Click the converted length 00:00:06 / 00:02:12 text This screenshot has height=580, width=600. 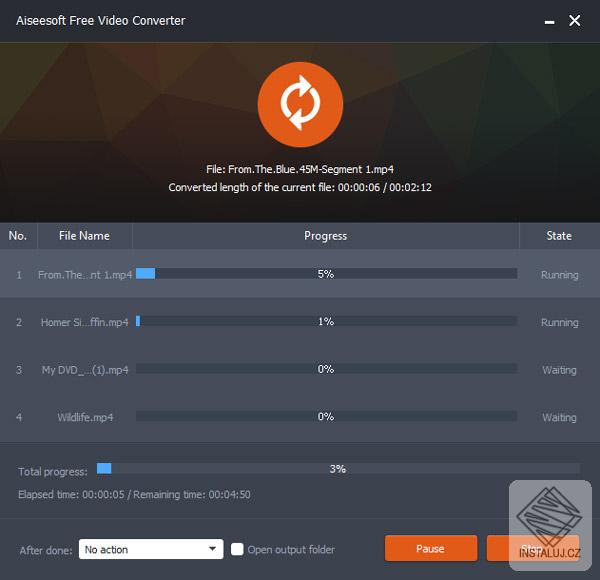pyautogui.click(x=385, y=187)
